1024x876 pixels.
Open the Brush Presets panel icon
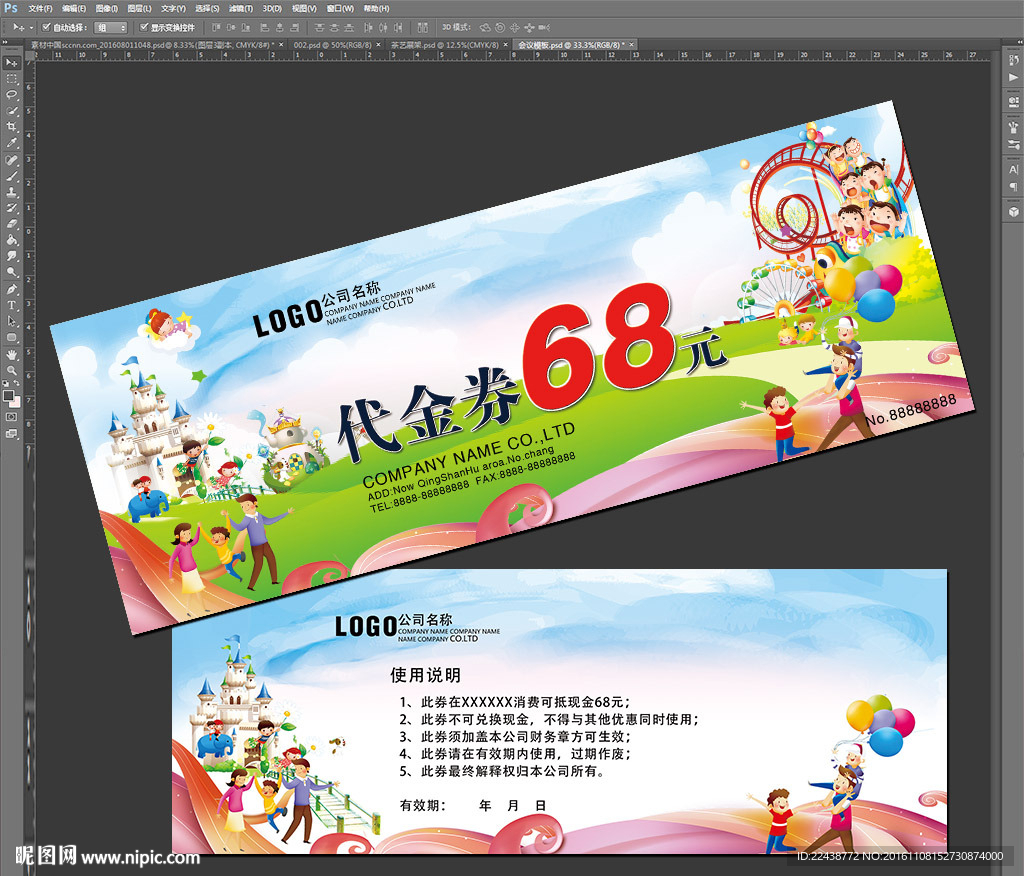tap(1014, 127)
